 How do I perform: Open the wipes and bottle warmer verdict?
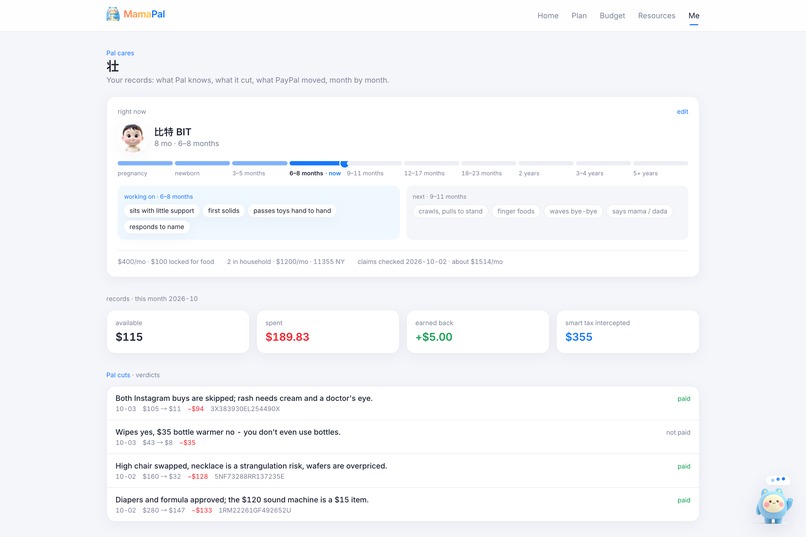coord(403,437)
